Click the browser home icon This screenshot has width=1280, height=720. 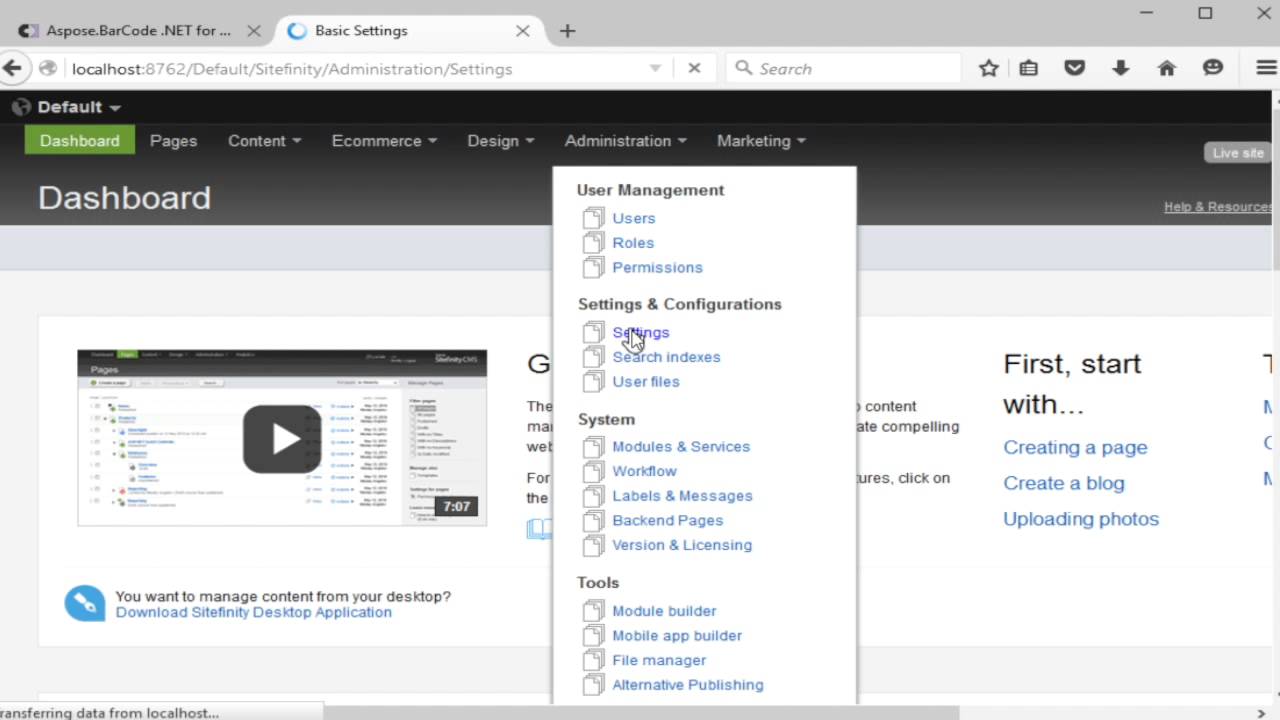pos(1166,68)
